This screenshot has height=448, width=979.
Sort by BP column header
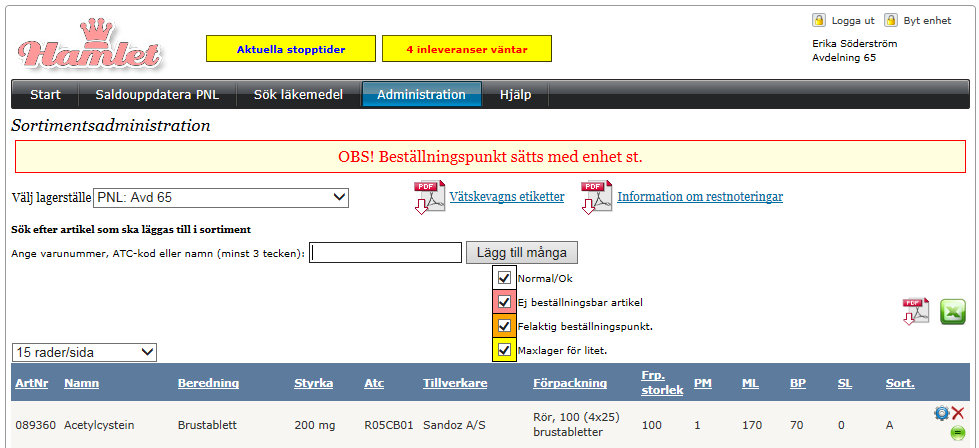(798, 383)
